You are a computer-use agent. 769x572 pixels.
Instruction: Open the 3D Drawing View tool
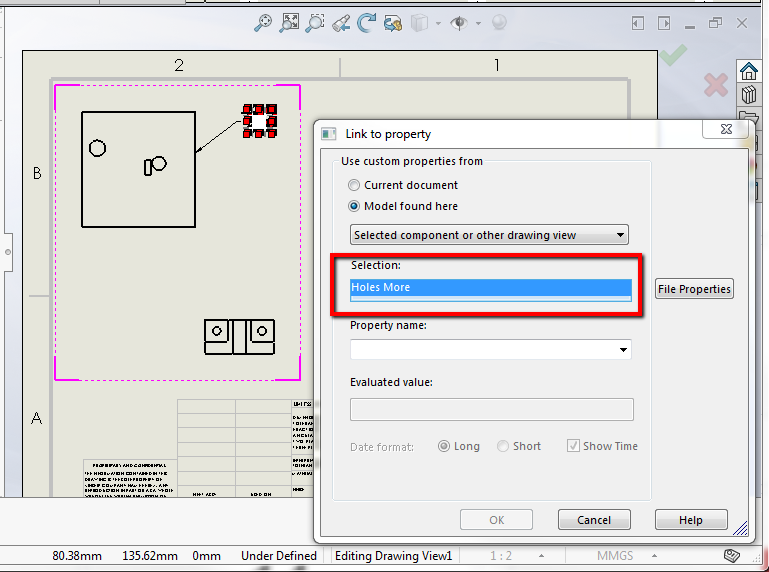point(393,23)
